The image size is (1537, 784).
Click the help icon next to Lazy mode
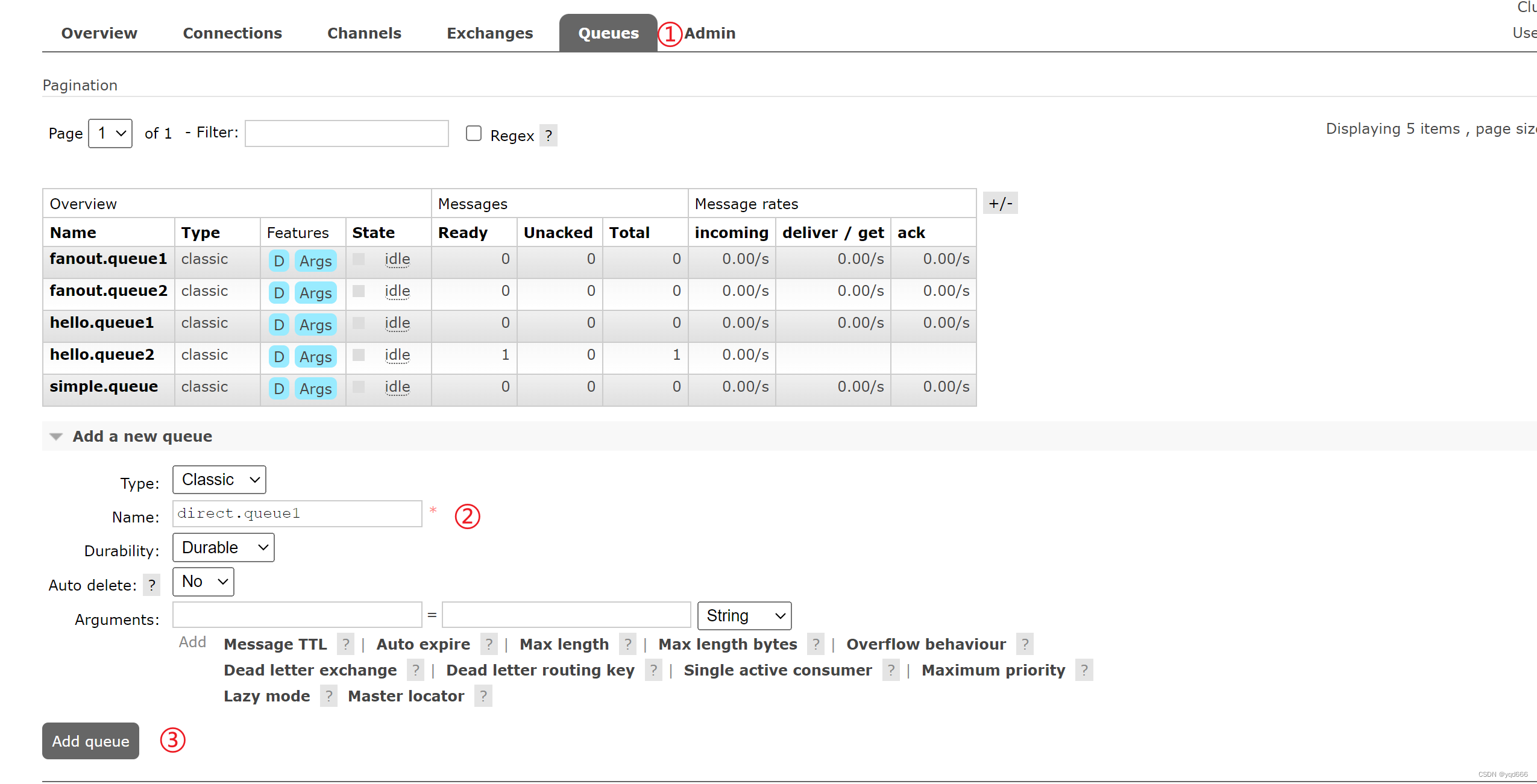point(328,696)
